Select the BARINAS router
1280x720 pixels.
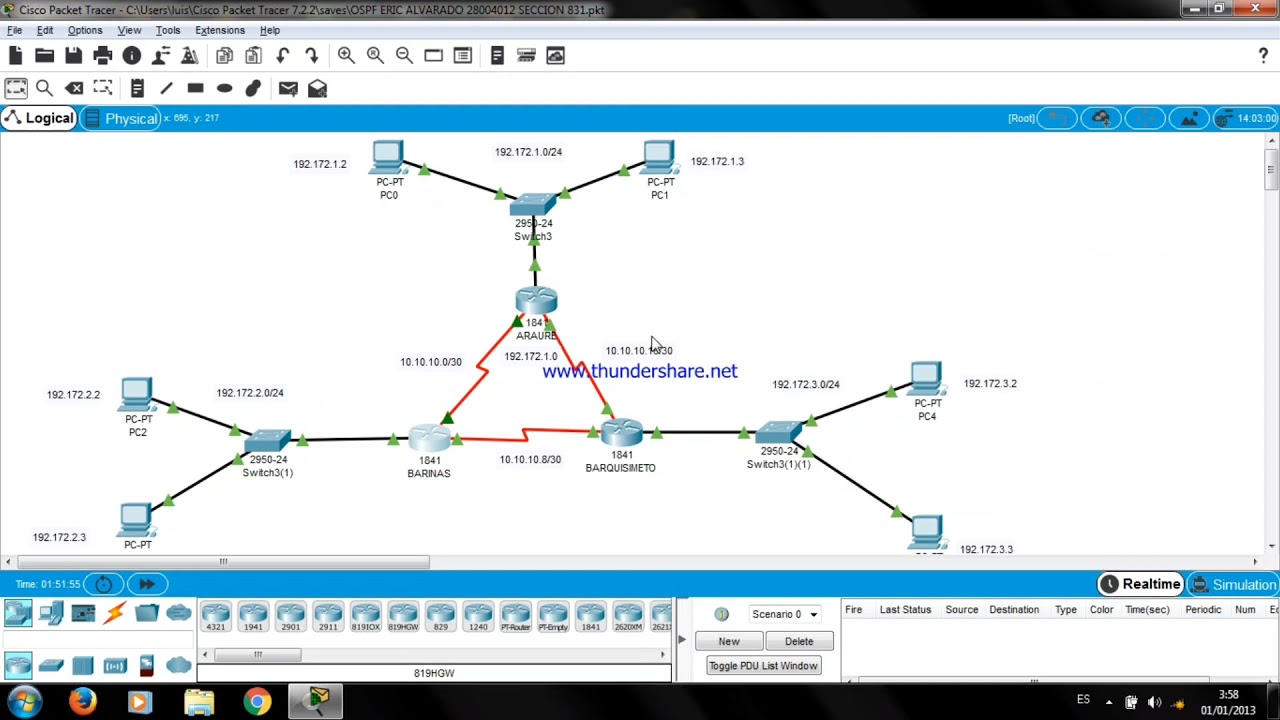(x=429, y=440)
